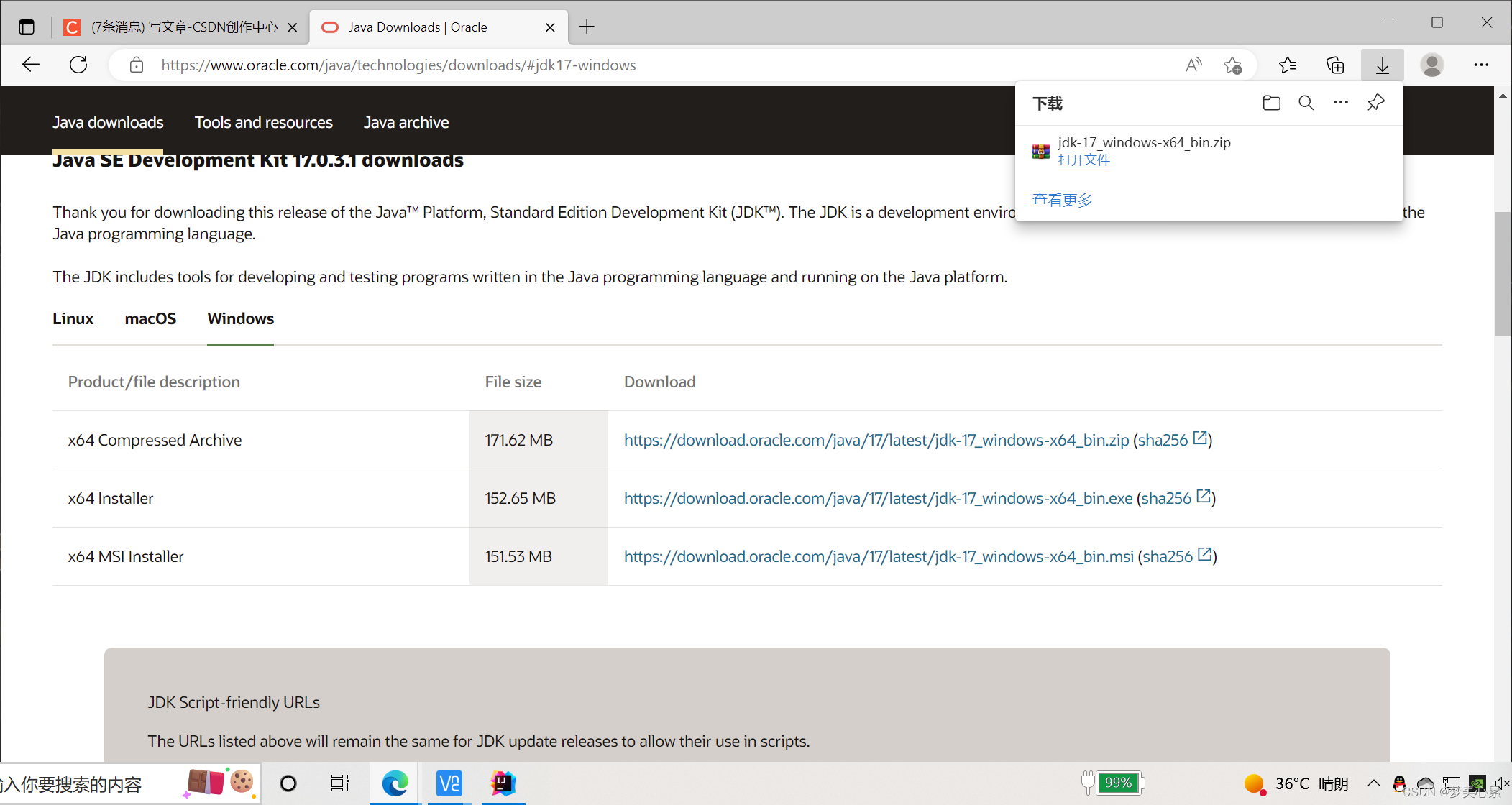Open the downloads panel more options ellipsis
This screenshot has width=1512, height=805.
click(x=1340, y=103)
